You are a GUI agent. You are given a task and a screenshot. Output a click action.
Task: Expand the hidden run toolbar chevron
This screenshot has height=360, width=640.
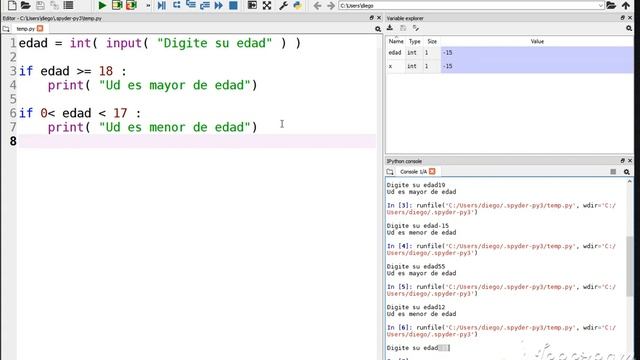pyautogui.click(x=148, y=6)
